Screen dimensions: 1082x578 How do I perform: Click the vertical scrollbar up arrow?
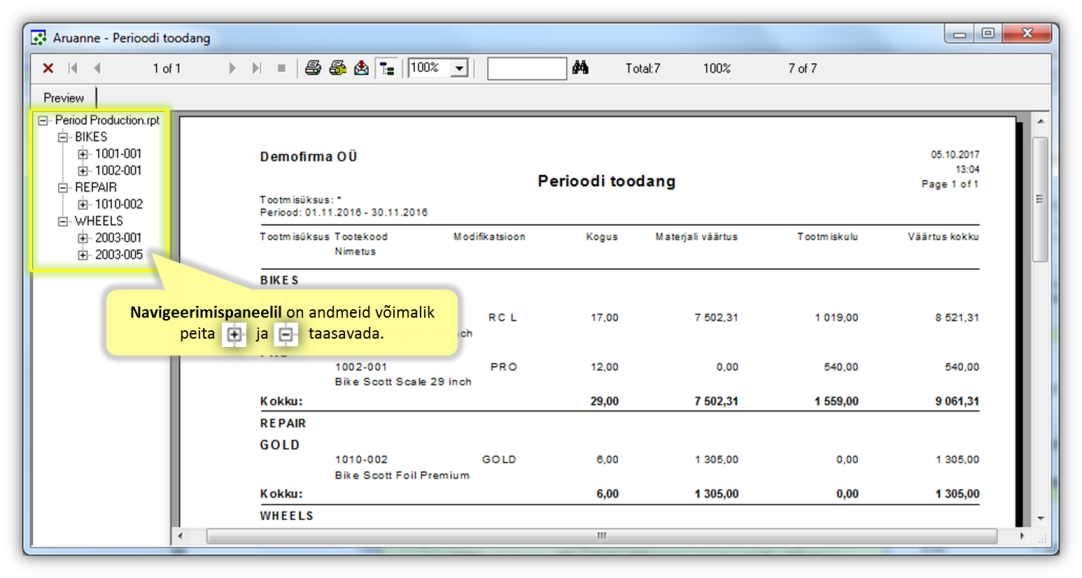(1040, 121)
